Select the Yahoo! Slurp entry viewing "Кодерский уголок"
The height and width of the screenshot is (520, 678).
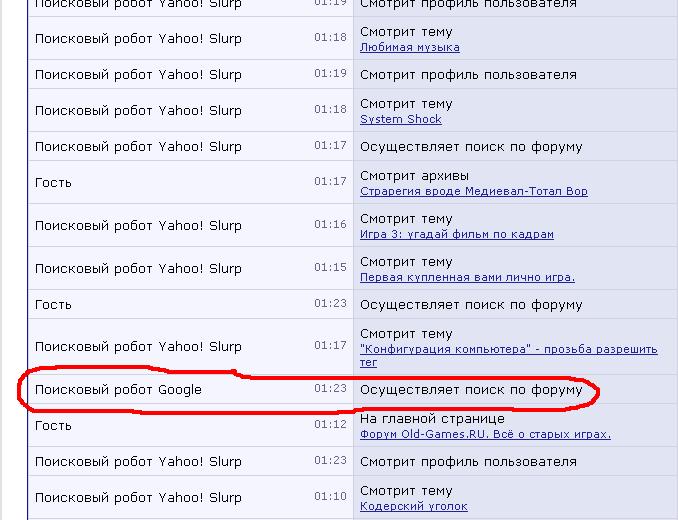(x=138, y=498)
